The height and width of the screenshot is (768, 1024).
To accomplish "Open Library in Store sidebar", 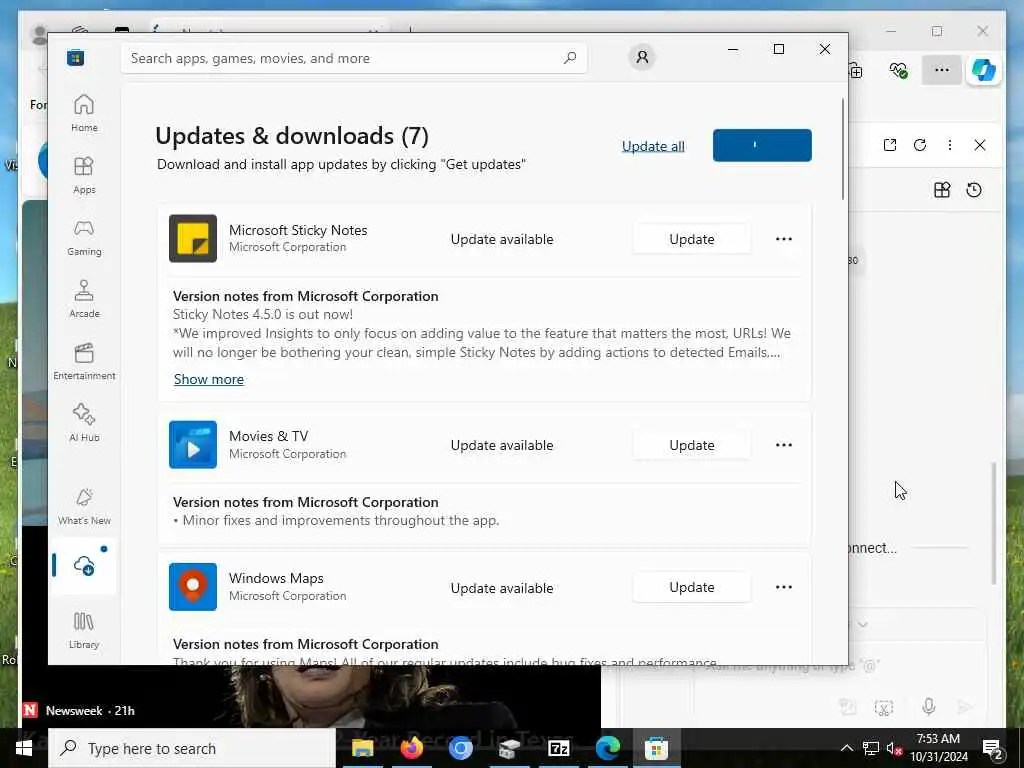I will pyautogui.click(x=84, y=630).
